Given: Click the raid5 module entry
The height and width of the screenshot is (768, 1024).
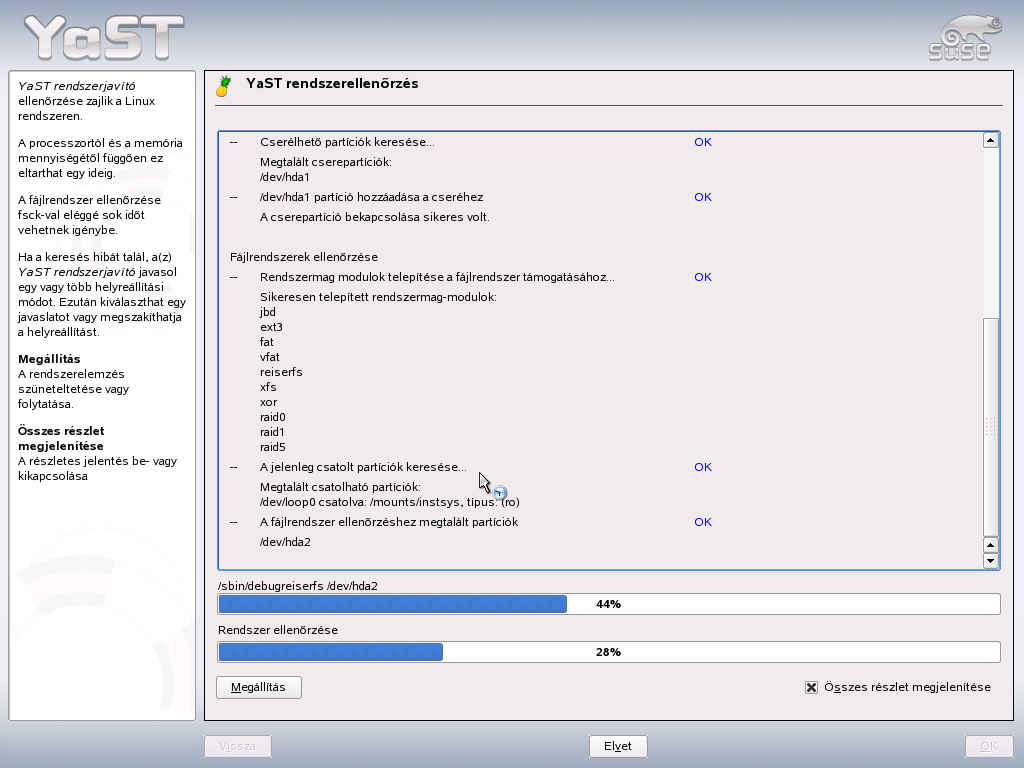Looking at the screenshot, I should tap(272, 447).
